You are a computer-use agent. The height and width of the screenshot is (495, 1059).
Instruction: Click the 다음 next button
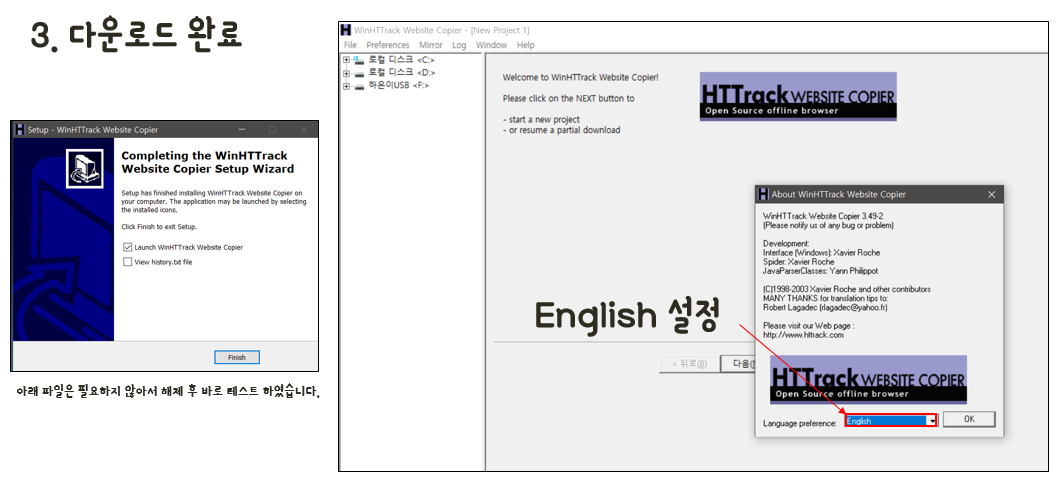point(738,364)
